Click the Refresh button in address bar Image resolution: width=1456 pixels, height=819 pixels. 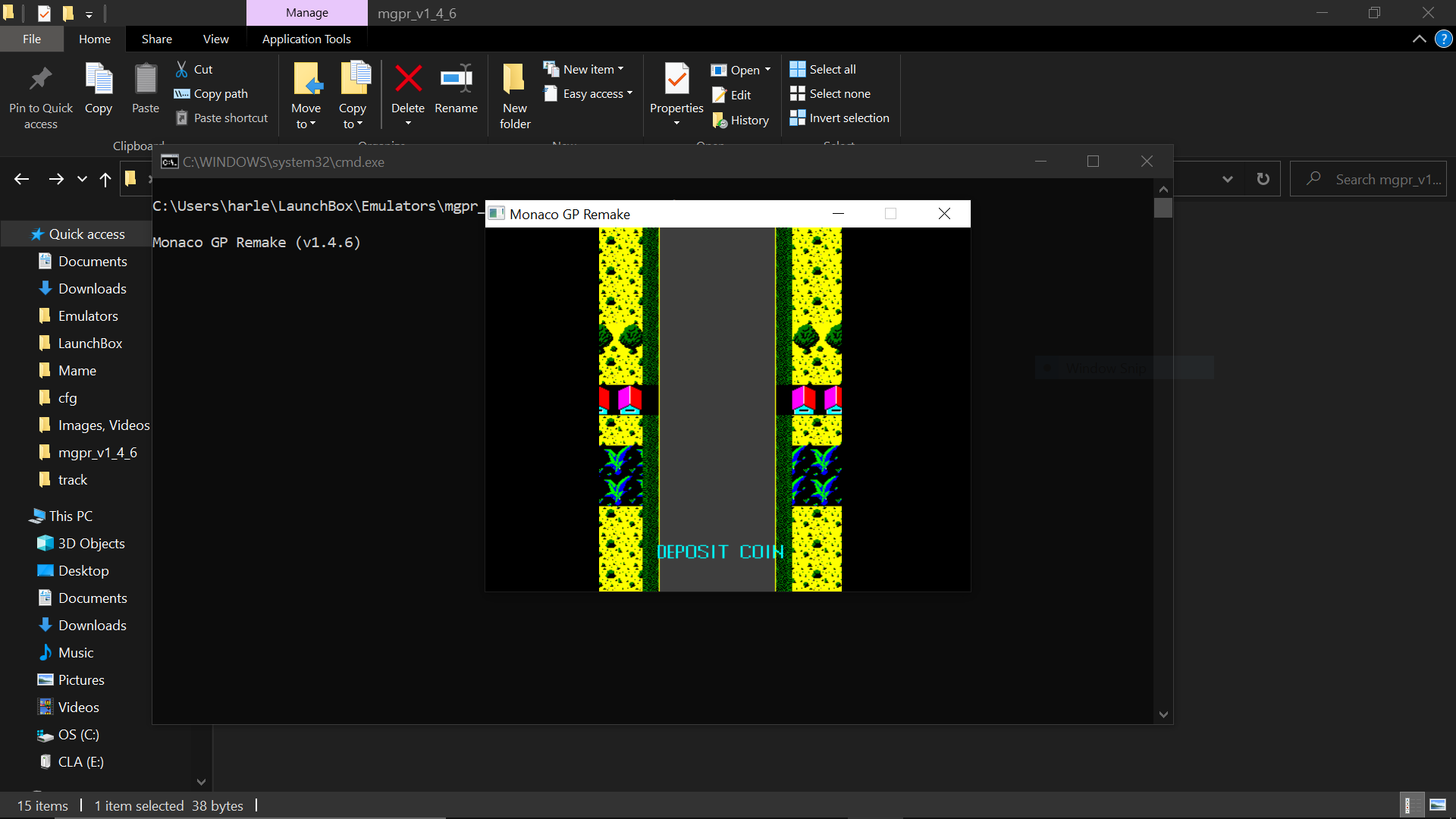(1263, 179)
